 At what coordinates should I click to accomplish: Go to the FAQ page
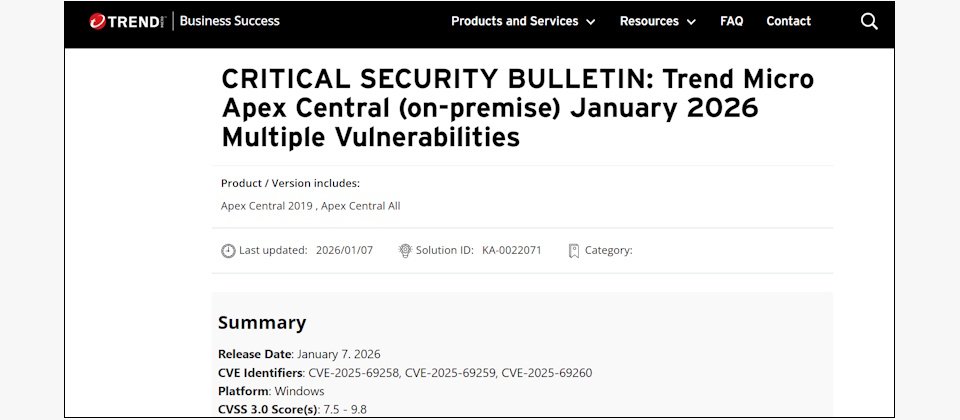(x=731, y=21)
